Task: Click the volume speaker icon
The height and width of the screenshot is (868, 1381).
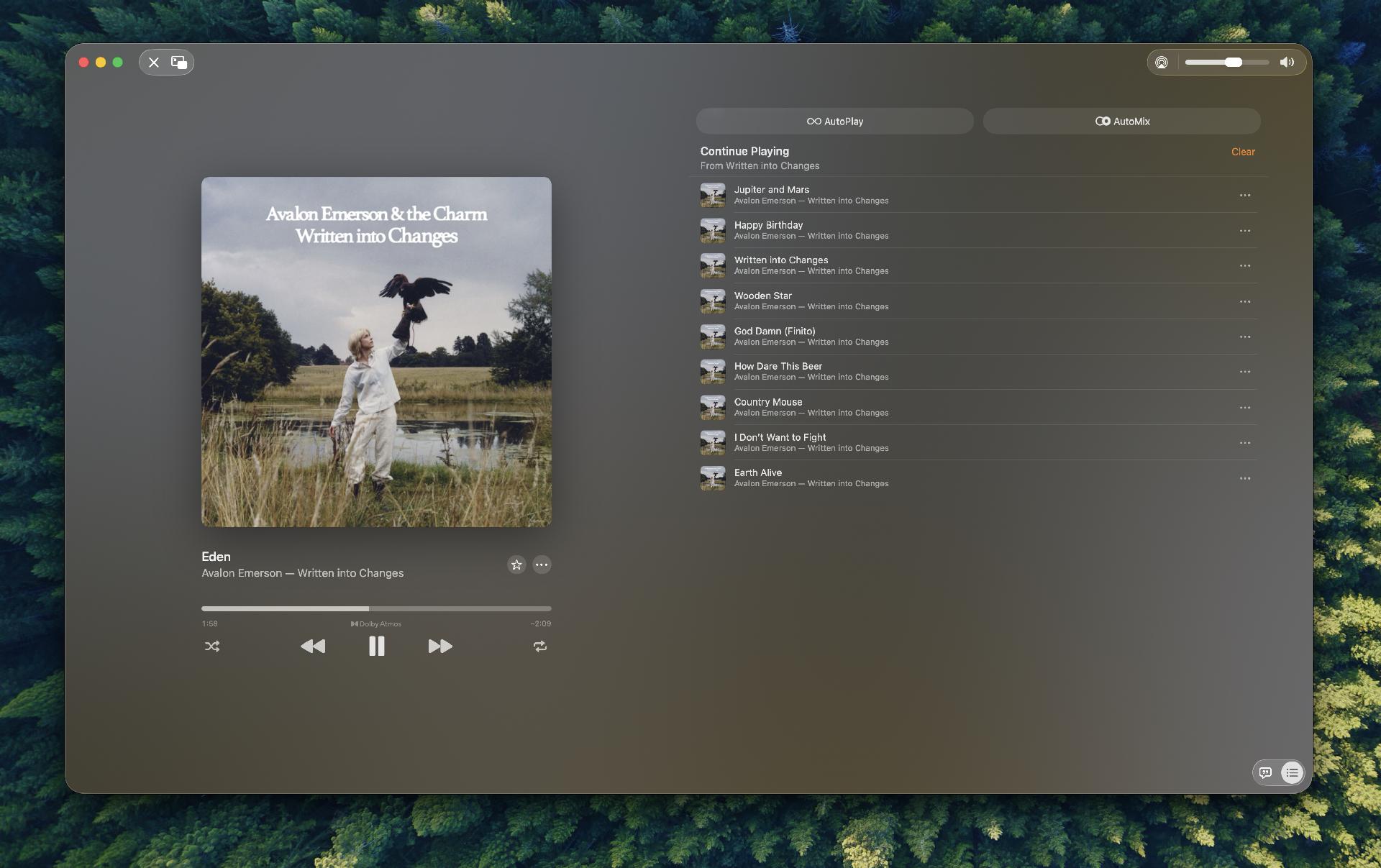Action: point(1287,63)
